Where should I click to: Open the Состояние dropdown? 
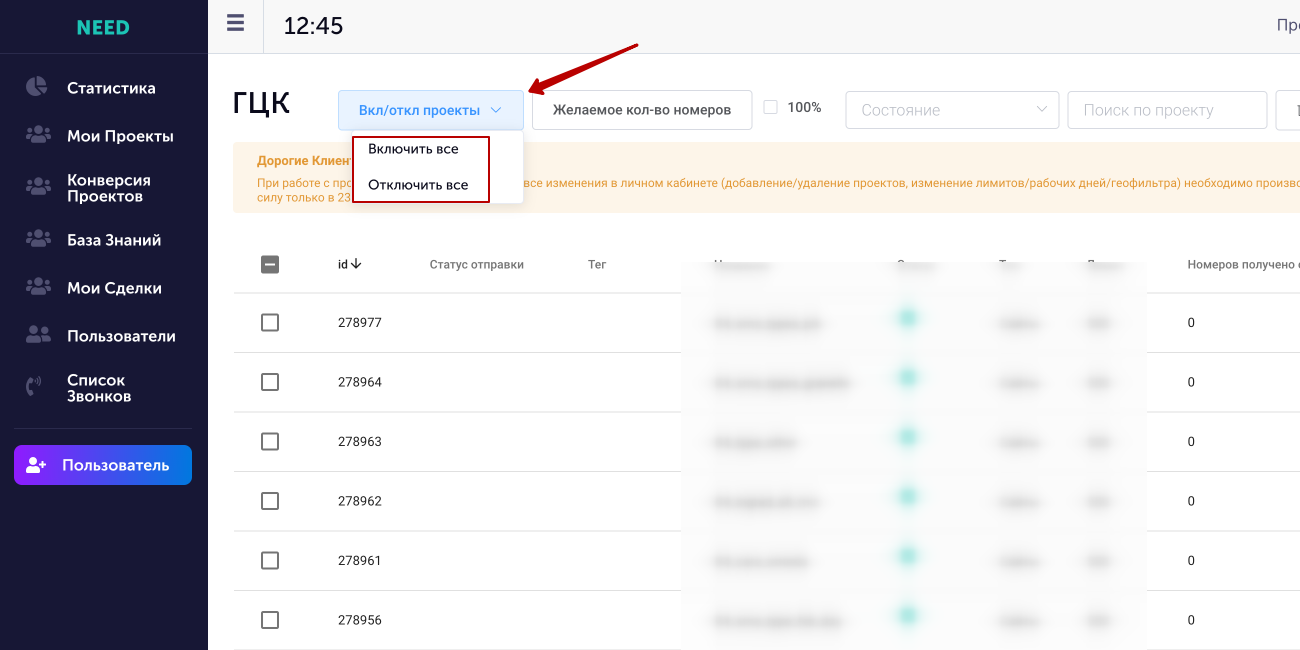952,110
